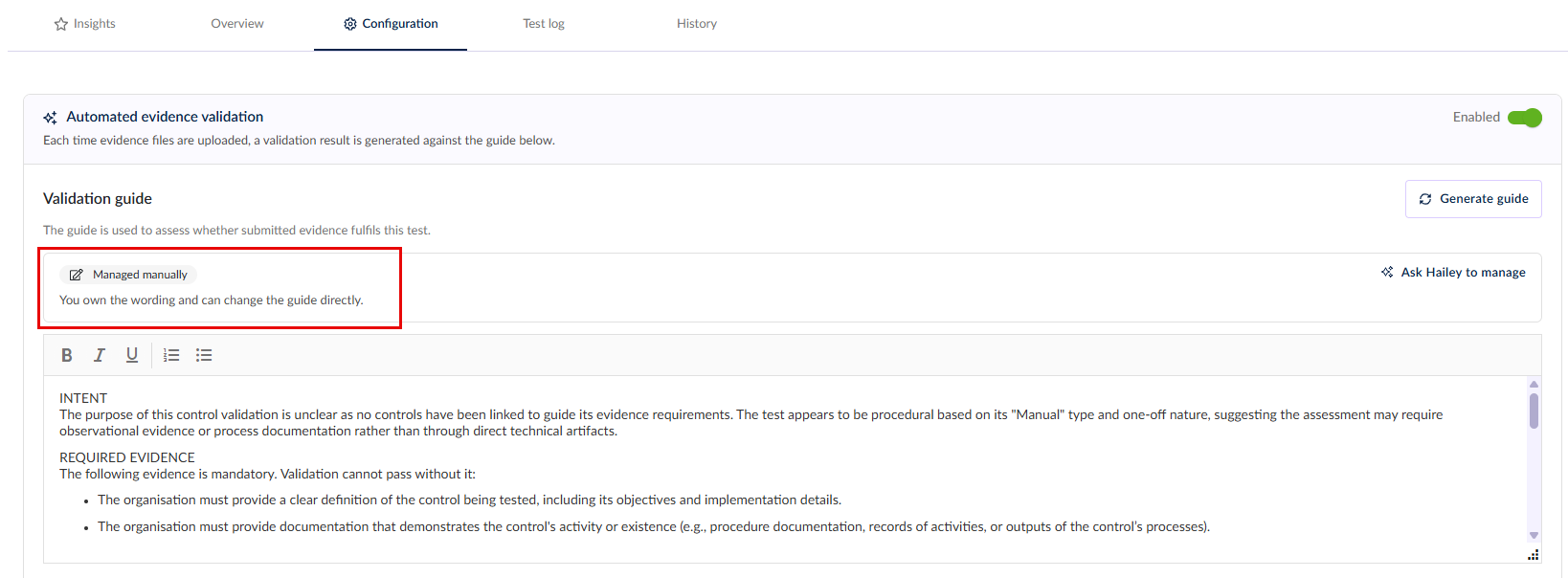Apply Underline formatting in the guide editor
1568x578 pixels.
(x=132, y=355)
